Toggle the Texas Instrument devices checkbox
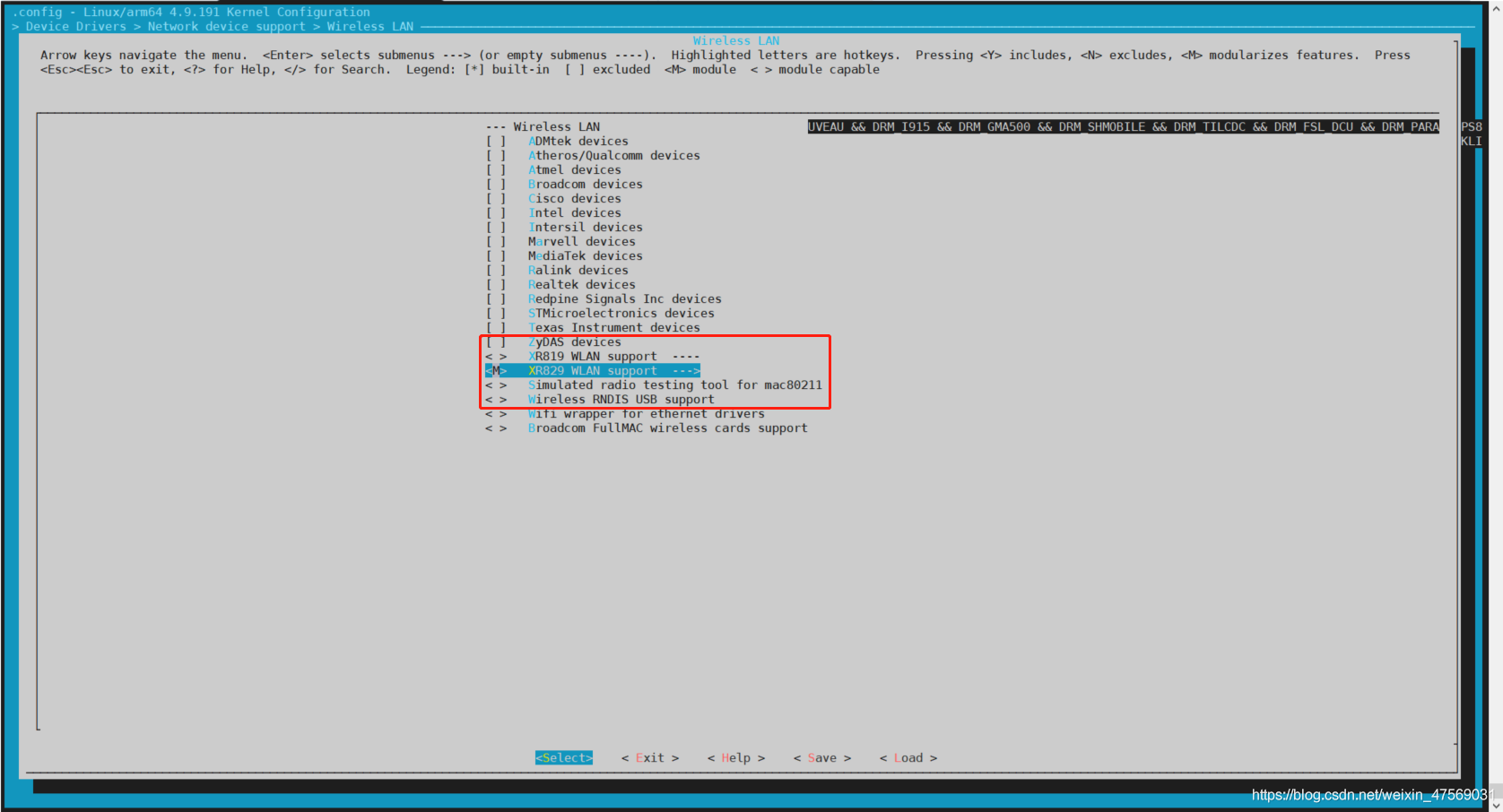The image size is (1503, 812). click(496, 328)
